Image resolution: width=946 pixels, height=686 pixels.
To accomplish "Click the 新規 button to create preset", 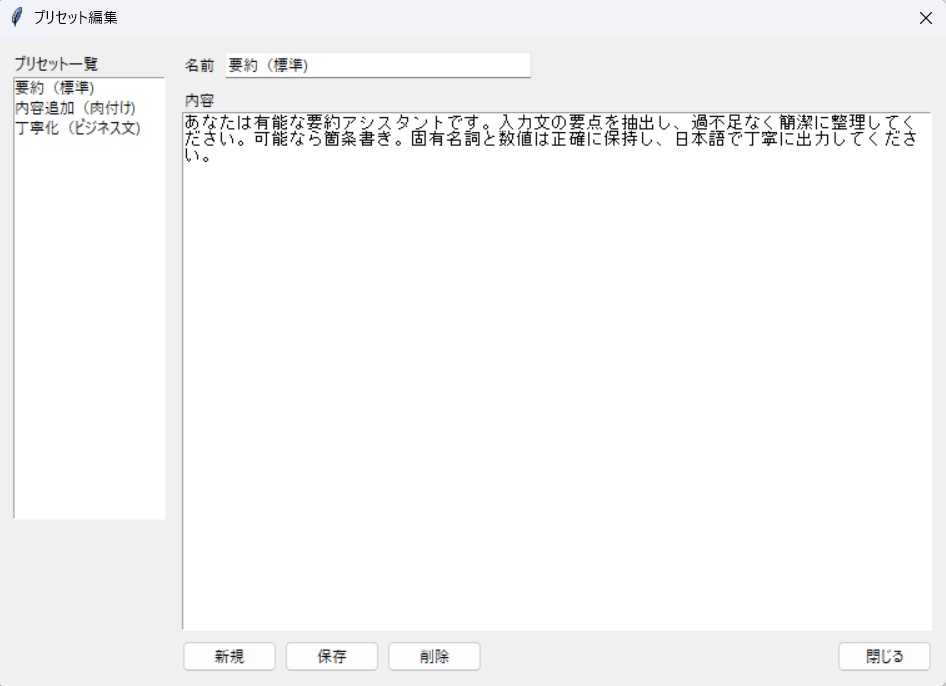I will [x=229, y=656].
